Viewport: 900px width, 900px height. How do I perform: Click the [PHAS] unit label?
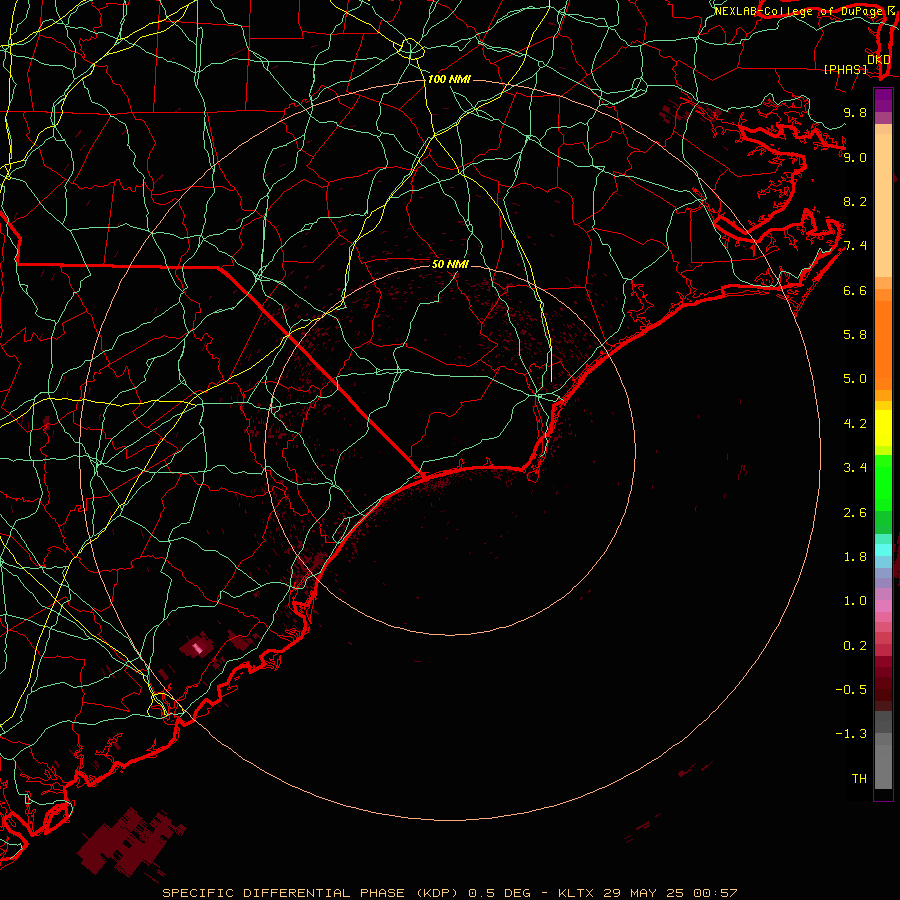click(x=845, y=69)
